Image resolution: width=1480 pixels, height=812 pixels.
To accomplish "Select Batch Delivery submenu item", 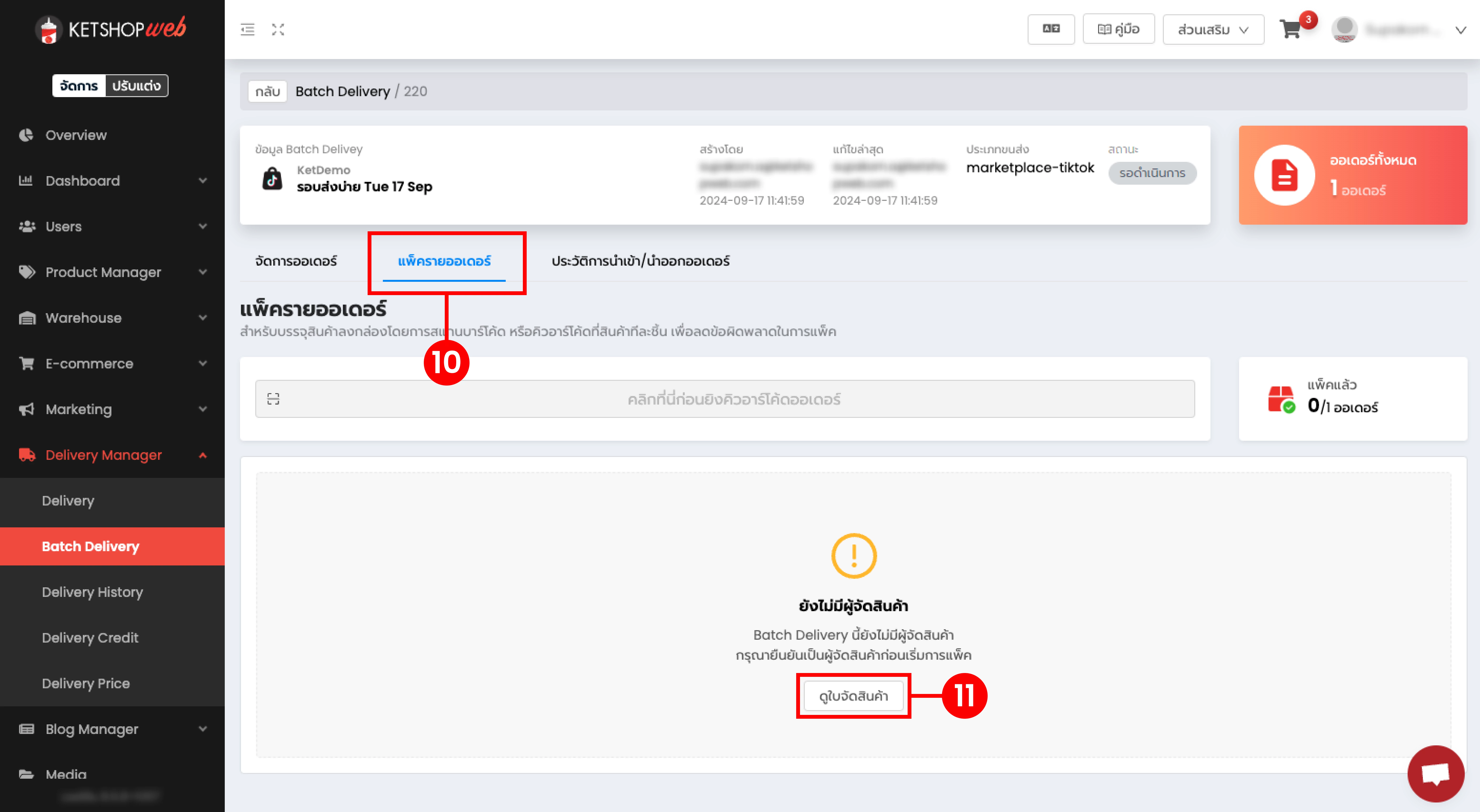I will click(x=113, y=546).
